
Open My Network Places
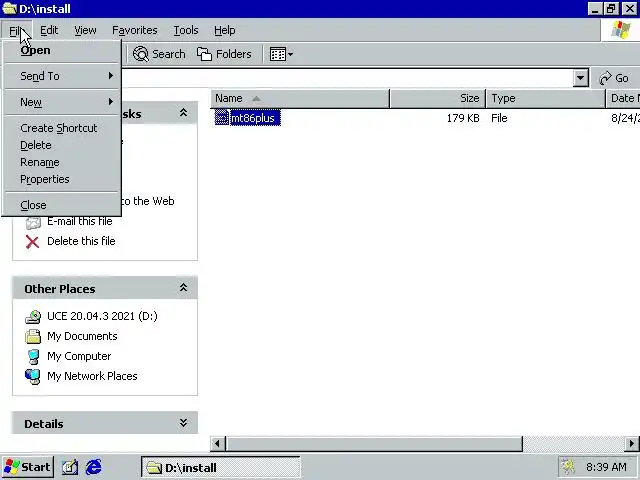(92, 376)
